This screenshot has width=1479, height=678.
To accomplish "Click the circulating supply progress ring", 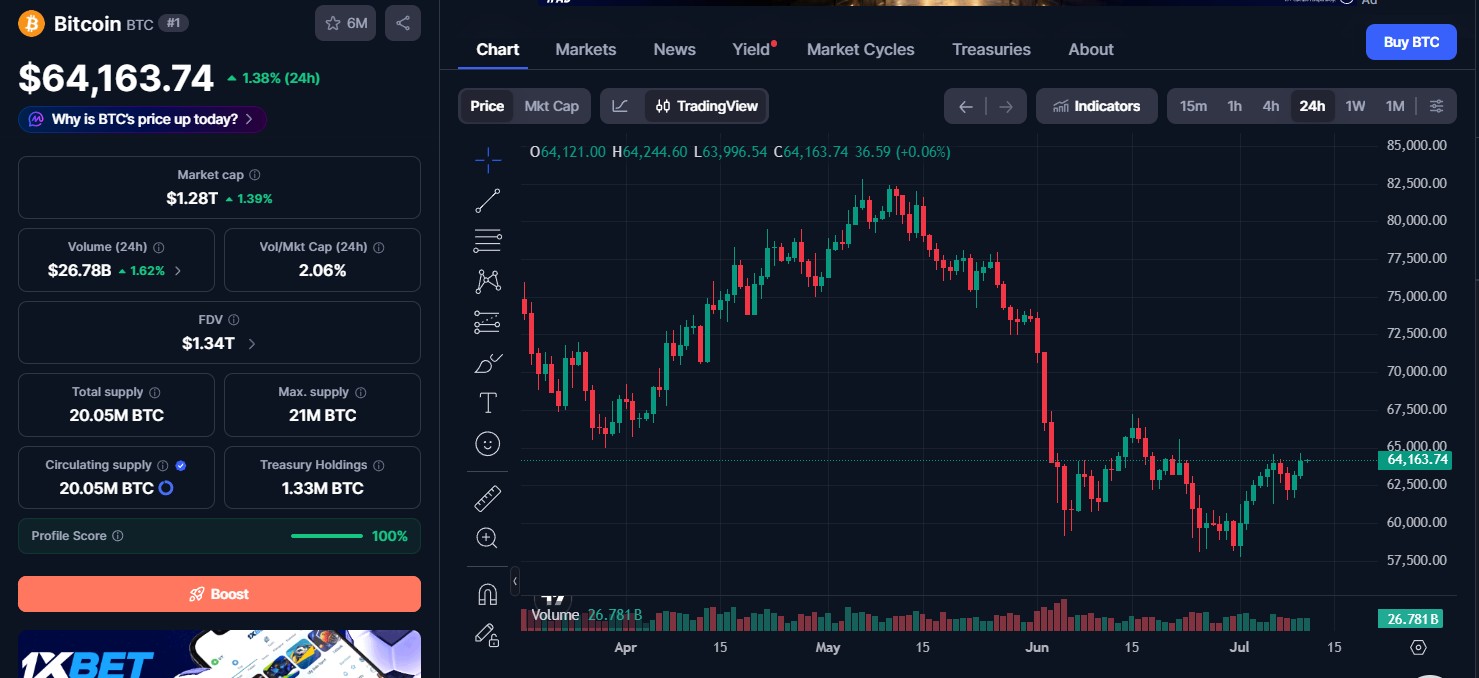I will 166,488.
